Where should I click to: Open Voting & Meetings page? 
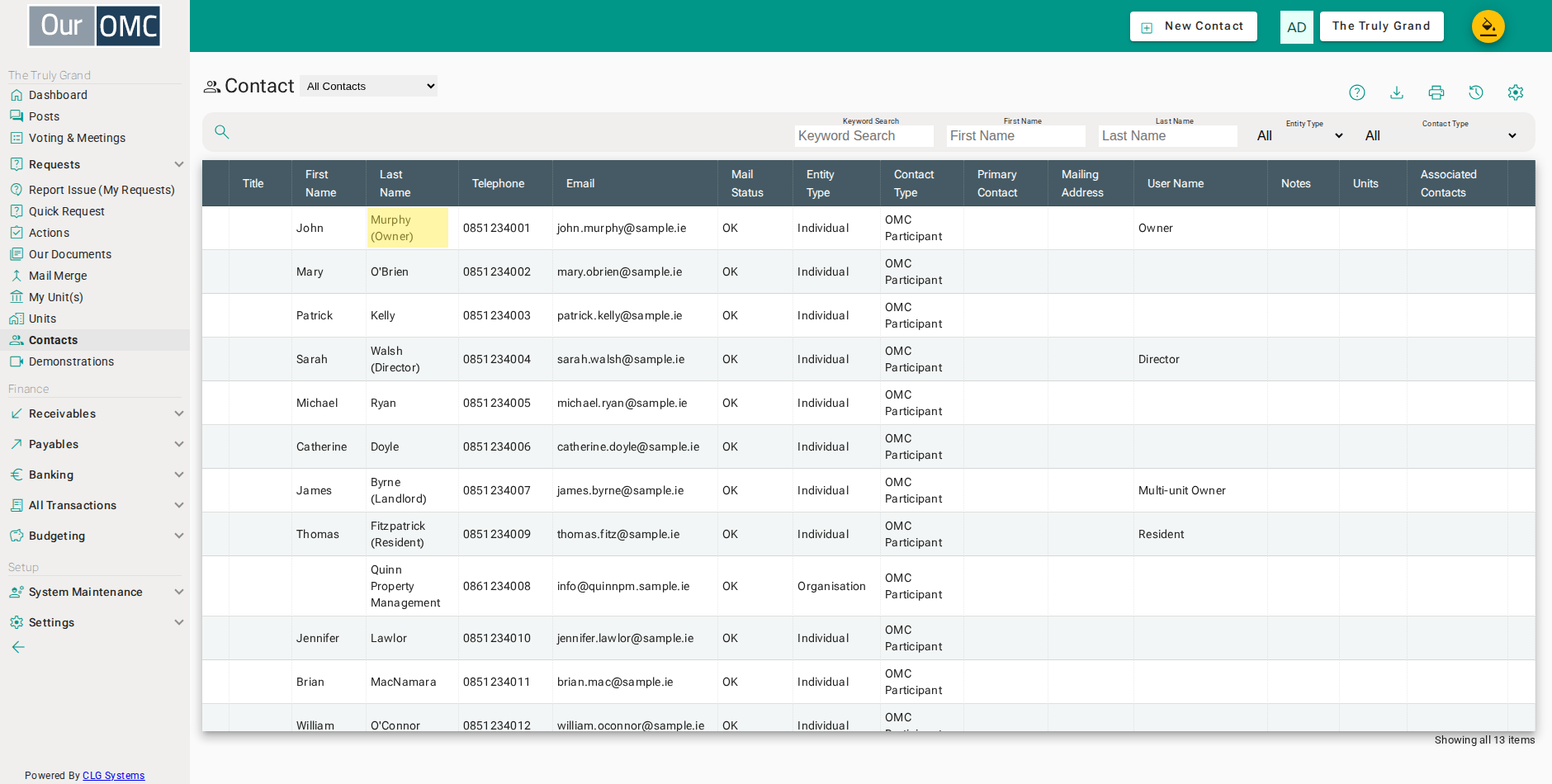pos(78,138)
